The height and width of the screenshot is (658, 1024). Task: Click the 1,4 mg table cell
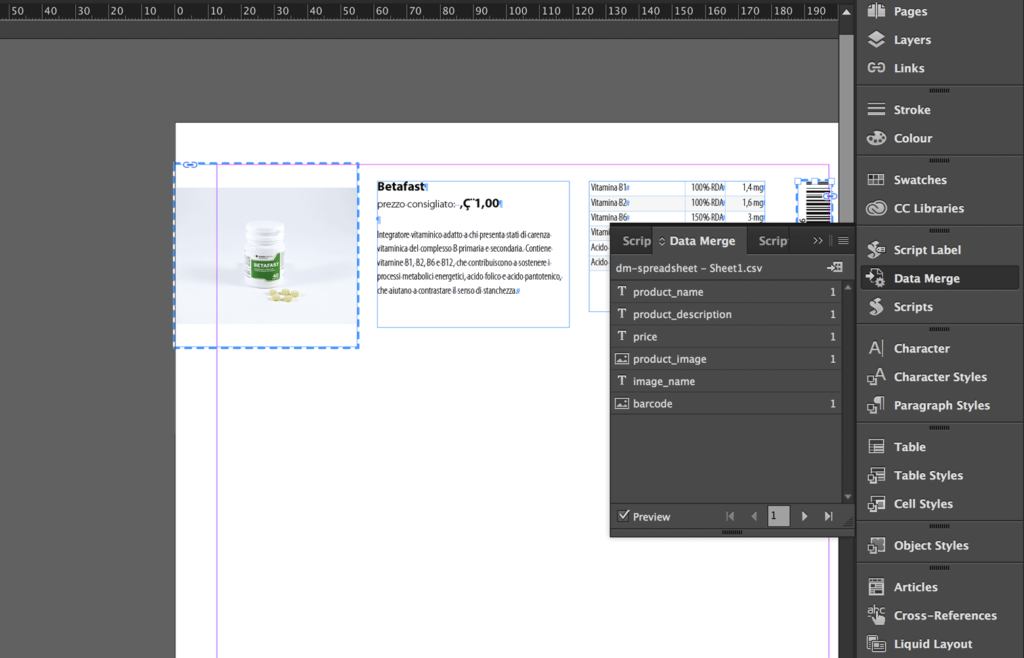[x=746, y=187]
